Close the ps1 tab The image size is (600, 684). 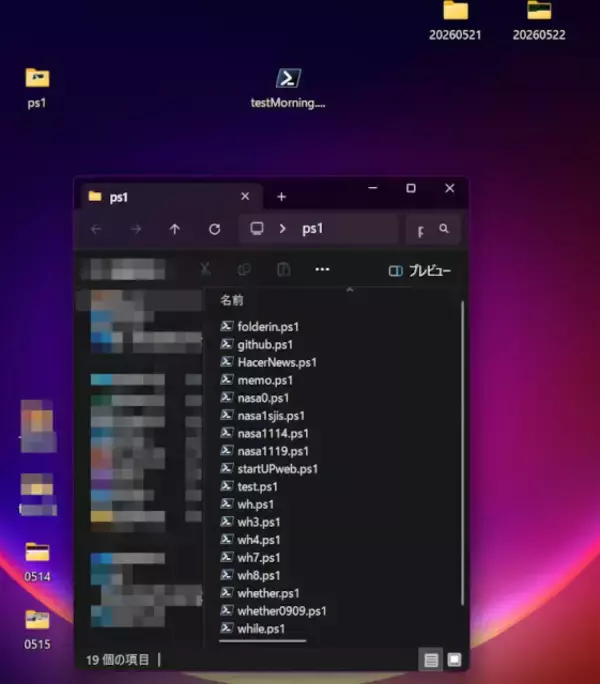(245, 197)
